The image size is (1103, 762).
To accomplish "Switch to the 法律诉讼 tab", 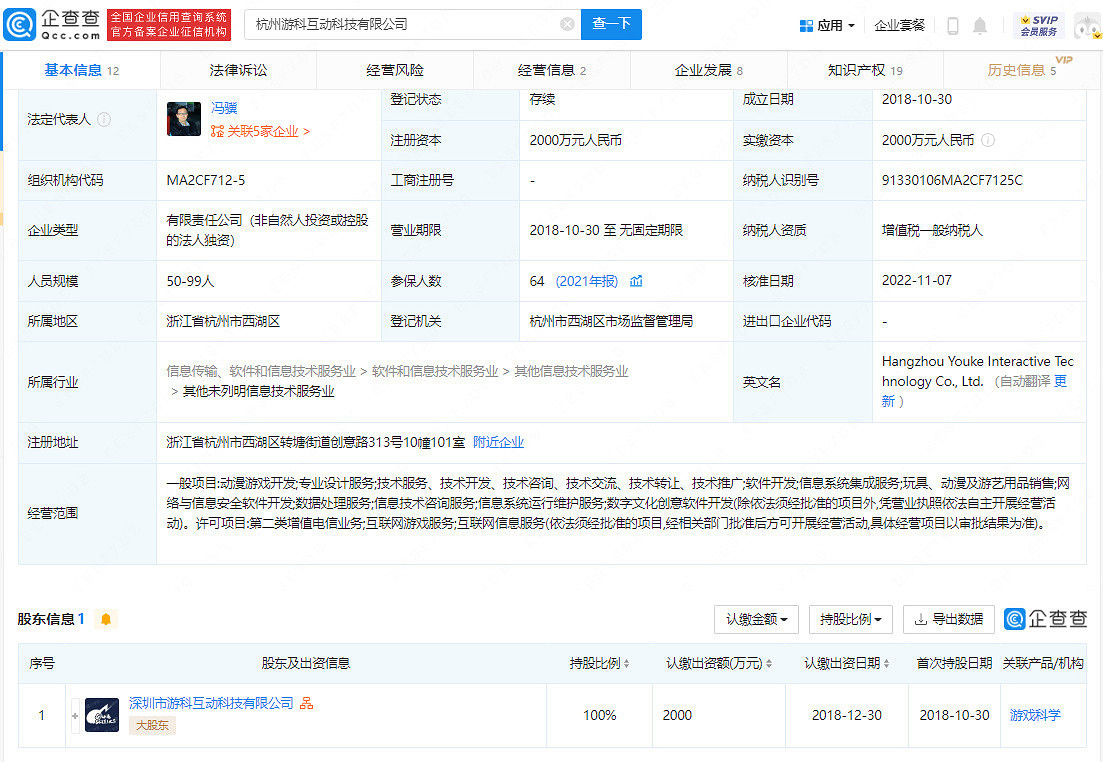I will 237,71.
